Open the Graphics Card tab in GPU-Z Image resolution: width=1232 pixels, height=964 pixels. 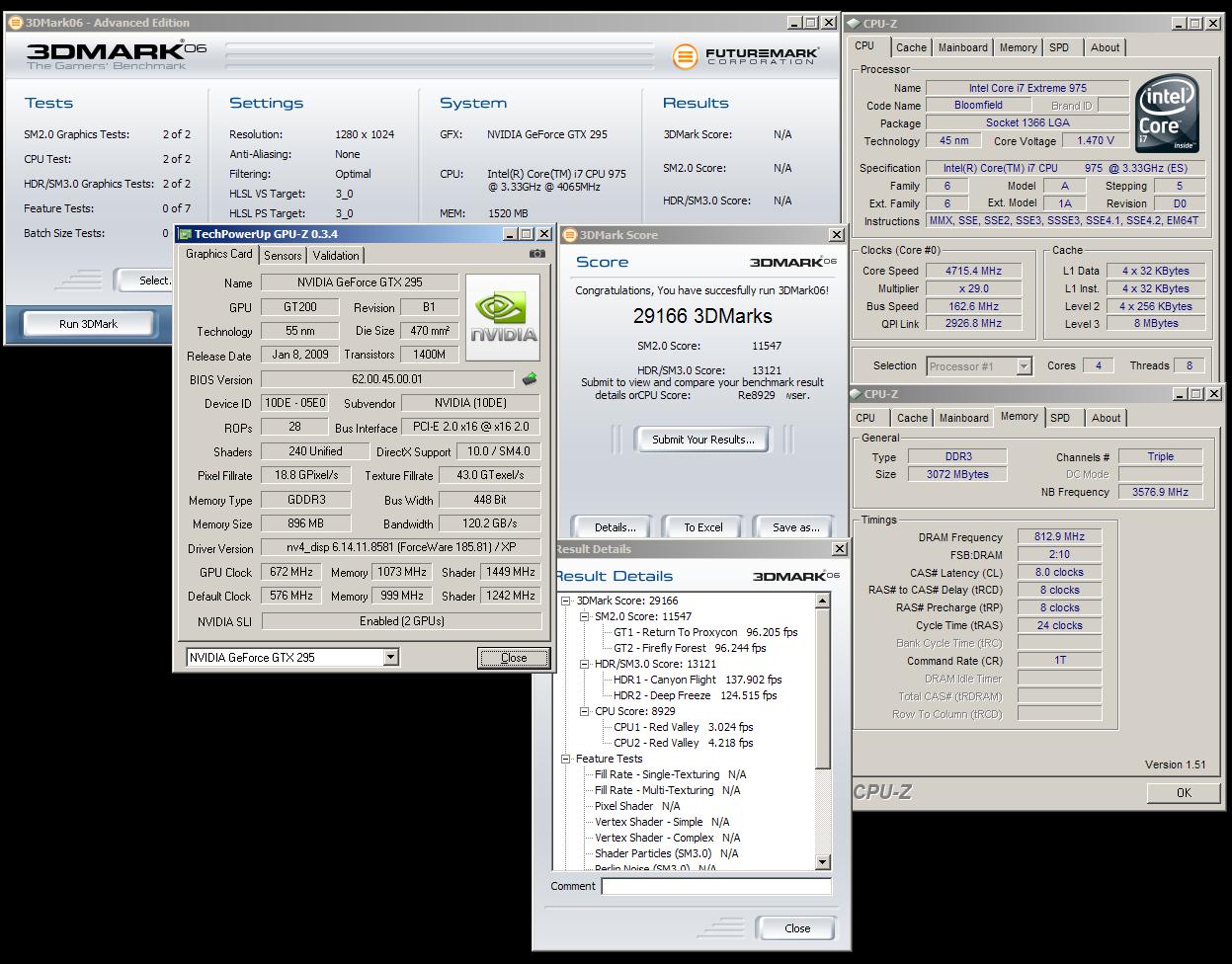[x=219, y=254]
